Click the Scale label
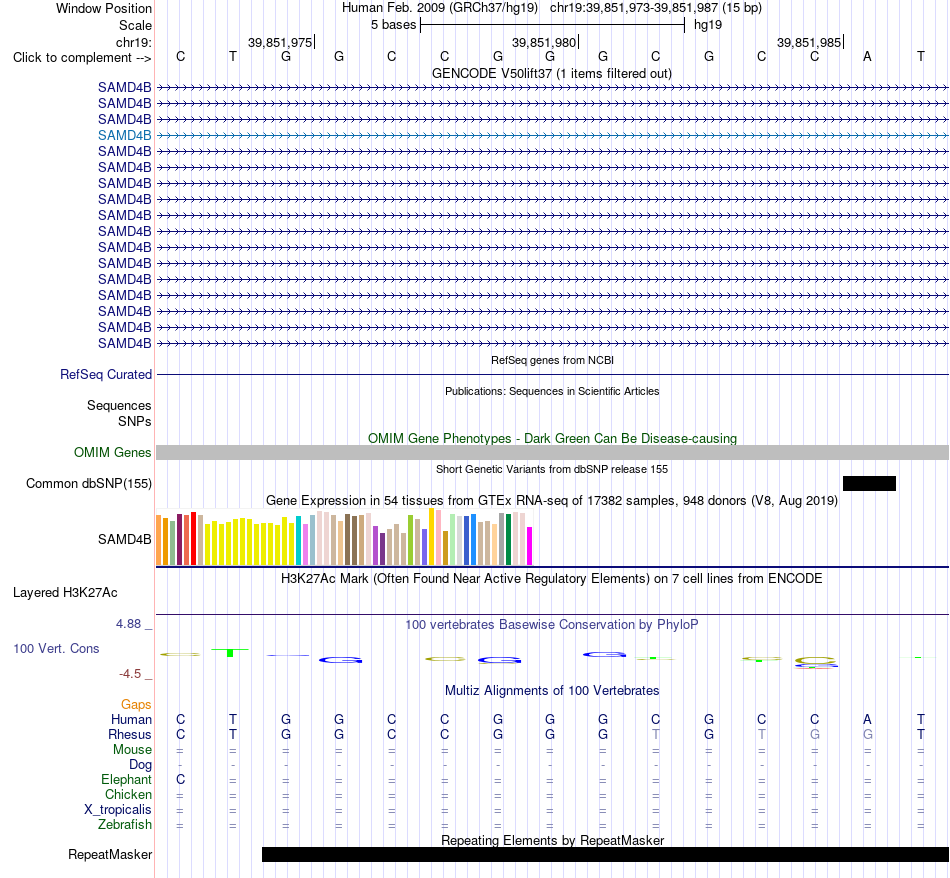950x878 pixels. [135, 25]
